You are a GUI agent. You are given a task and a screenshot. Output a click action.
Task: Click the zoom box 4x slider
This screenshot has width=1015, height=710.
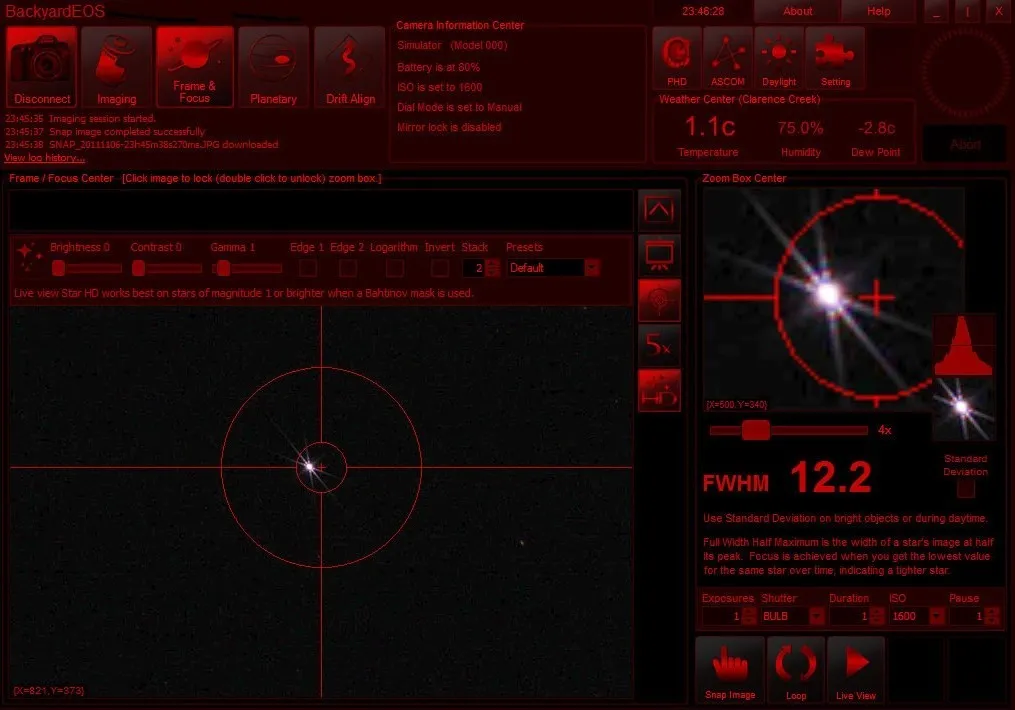756,430
